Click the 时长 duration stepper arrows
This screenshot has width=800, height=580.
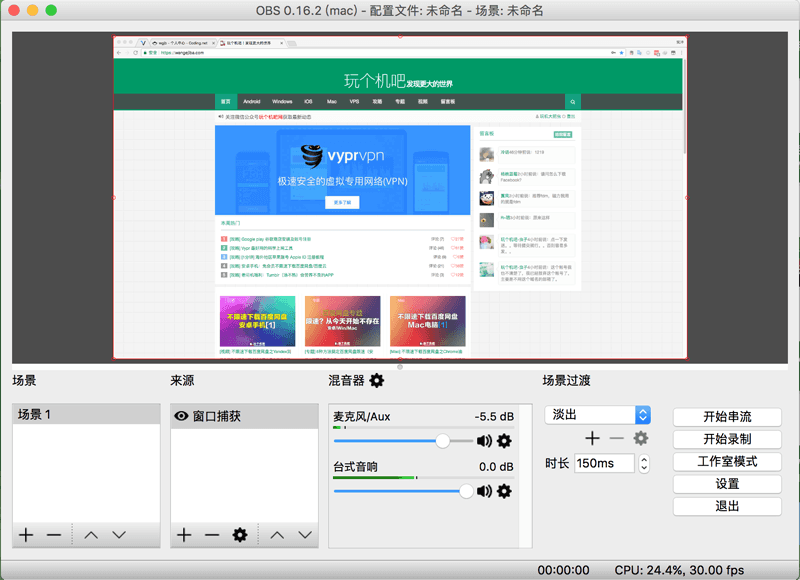tap(644, 464)
